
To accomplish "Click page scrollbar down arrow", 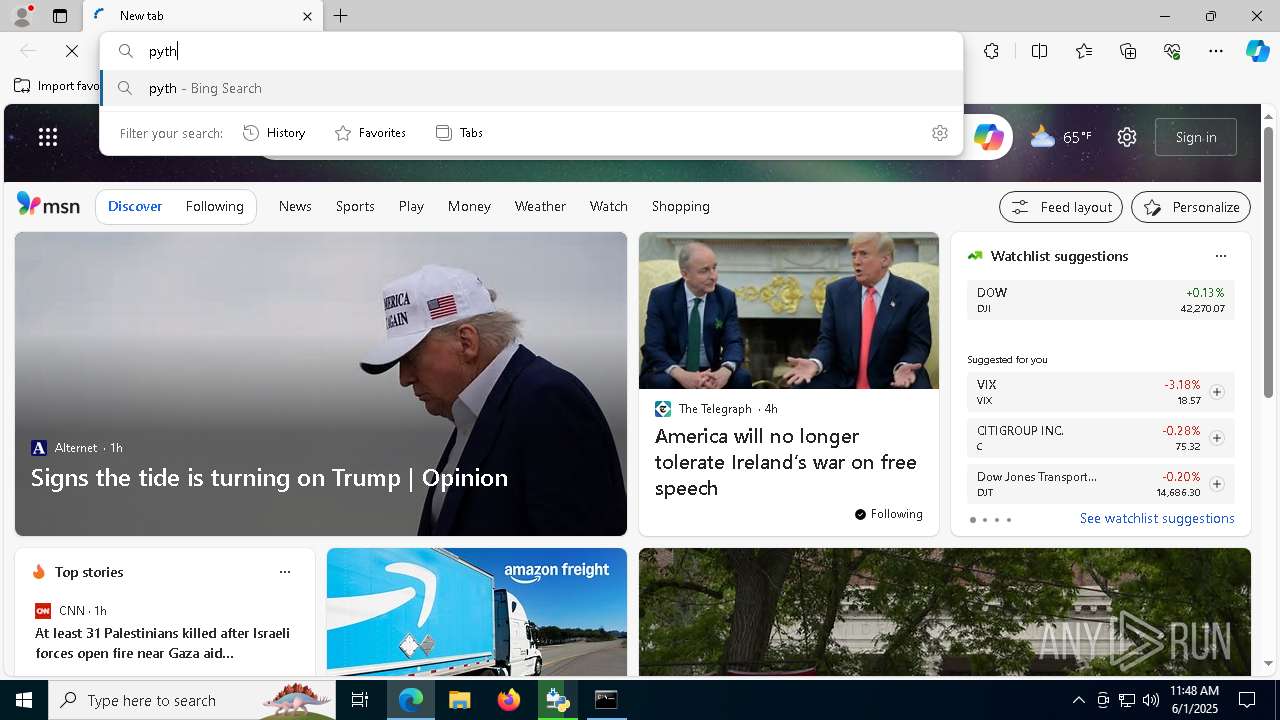I will pos(1269,663).
